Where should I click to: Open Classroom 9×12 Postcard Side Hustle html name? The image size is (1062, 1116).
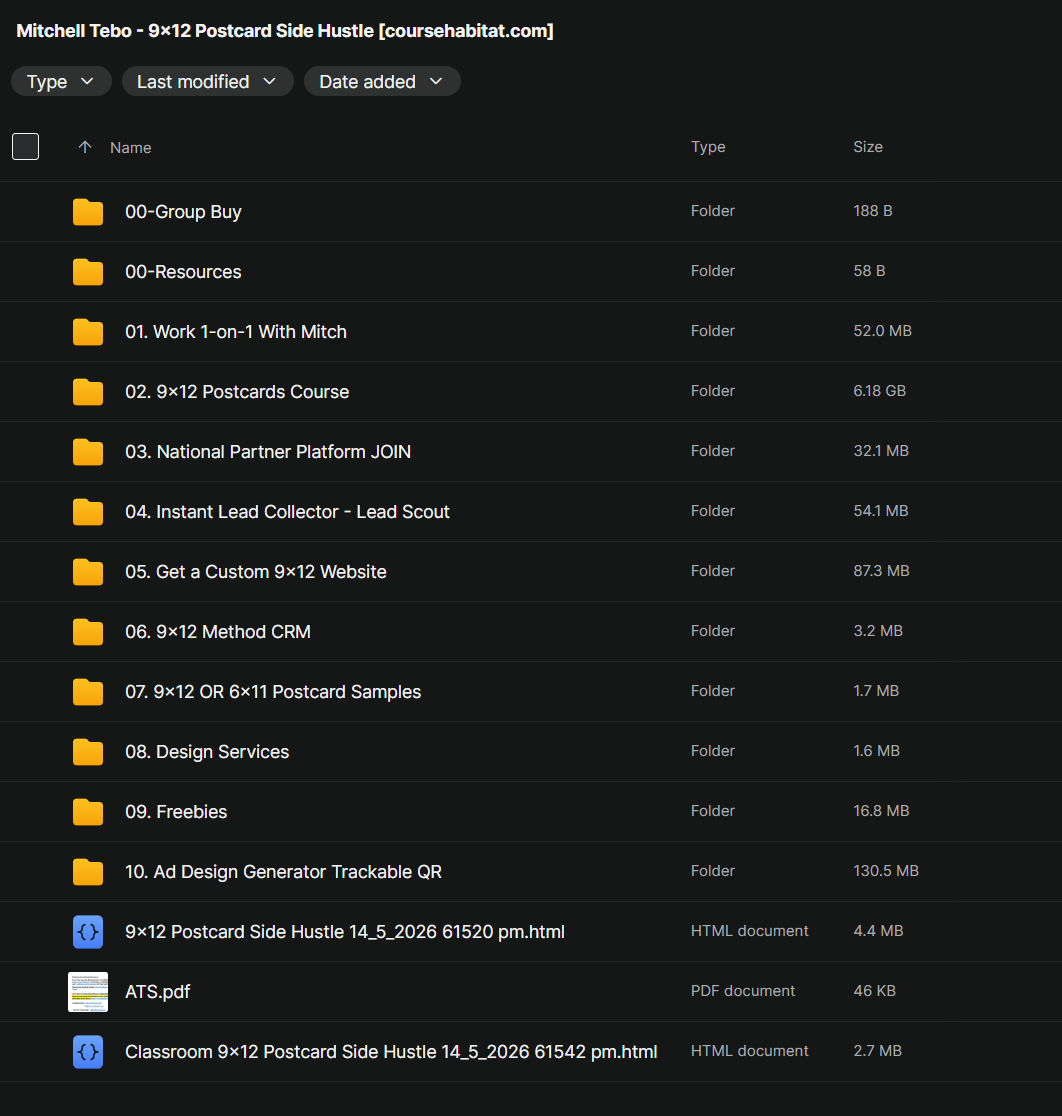391,1052
